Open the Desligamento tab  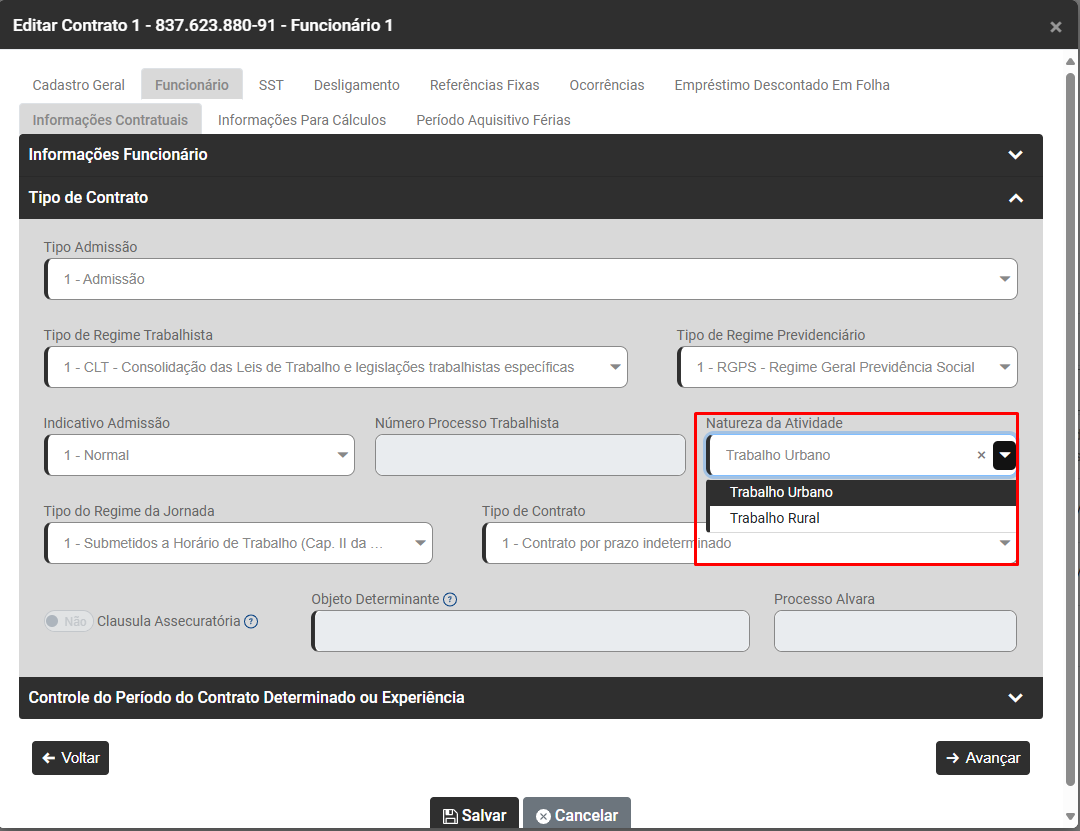356,85
